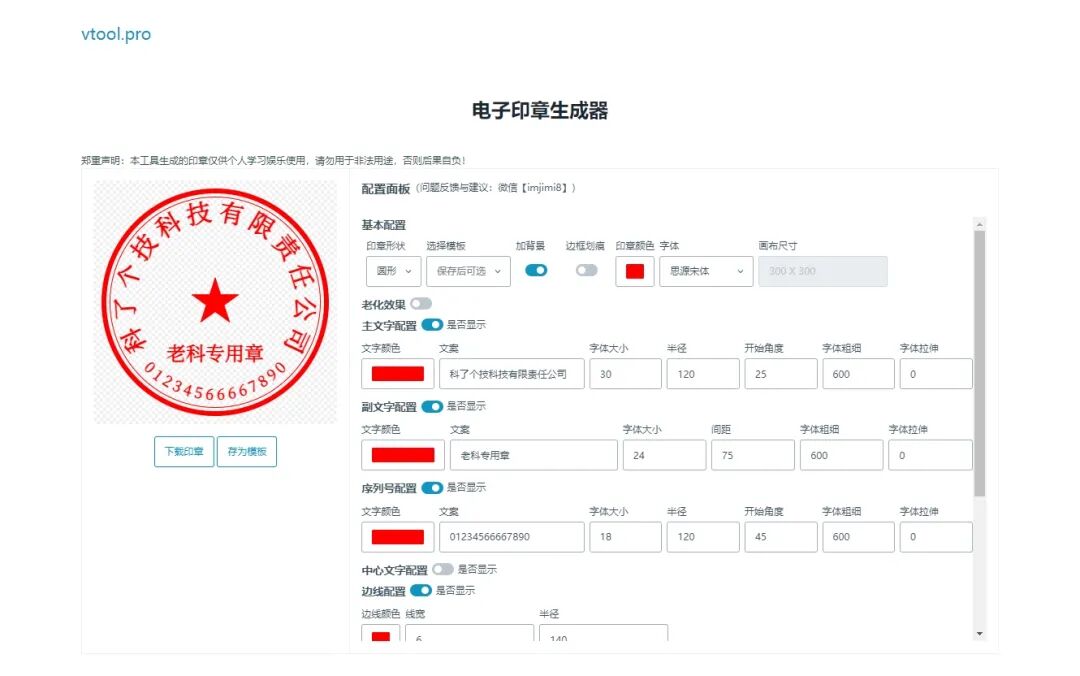This screenshot has height=676, width=1080.
Task: Open the 选择模板 保存后可选 dropdown
Action: pyautogui.click(x=468, y=272)
